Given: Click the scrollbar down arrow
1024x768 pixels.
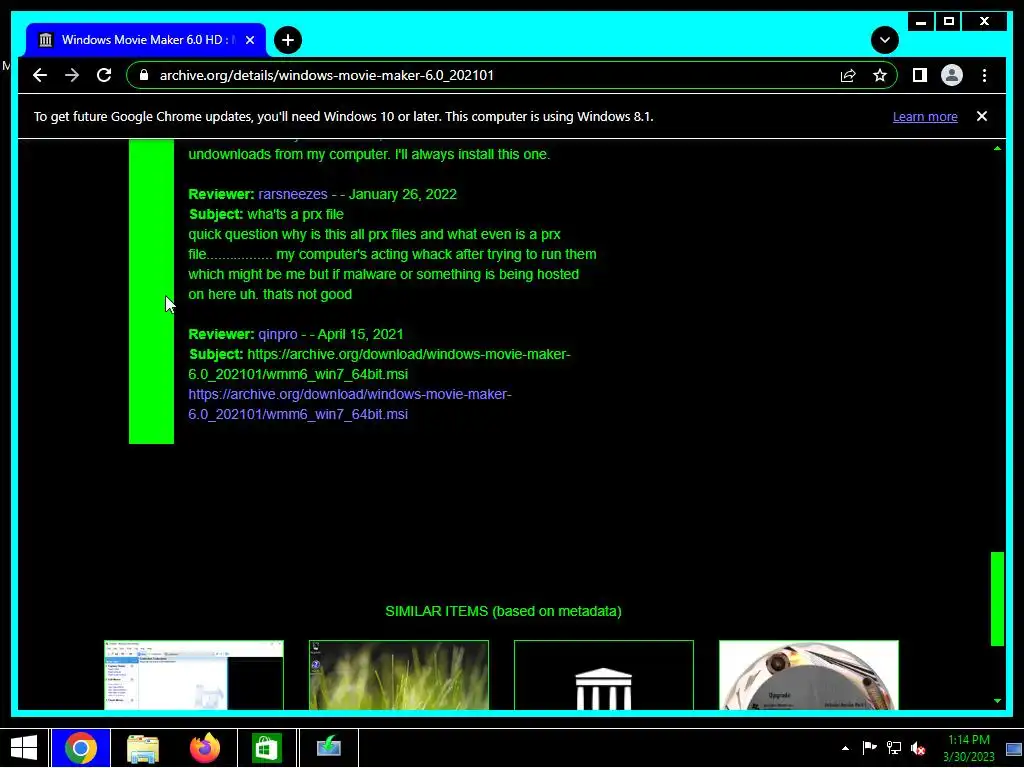Looking at the screenshot, I should [997, 701].
